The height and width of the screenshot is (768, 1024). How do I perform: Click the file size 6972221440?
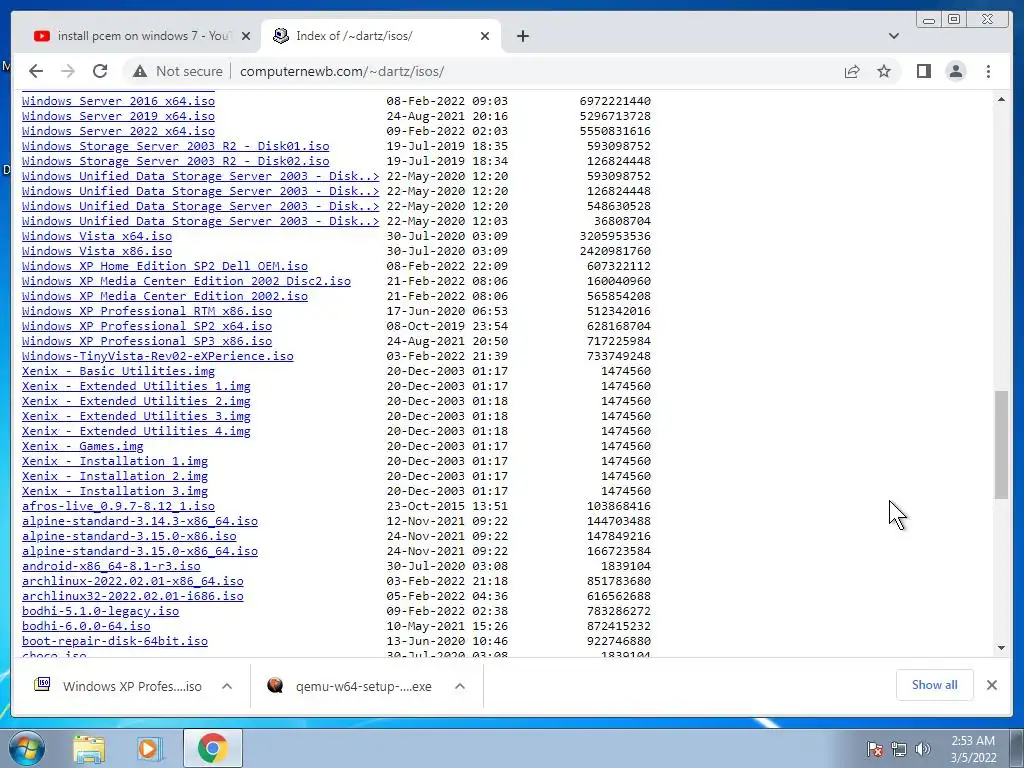pyautogui.click(x=615, y=101)
